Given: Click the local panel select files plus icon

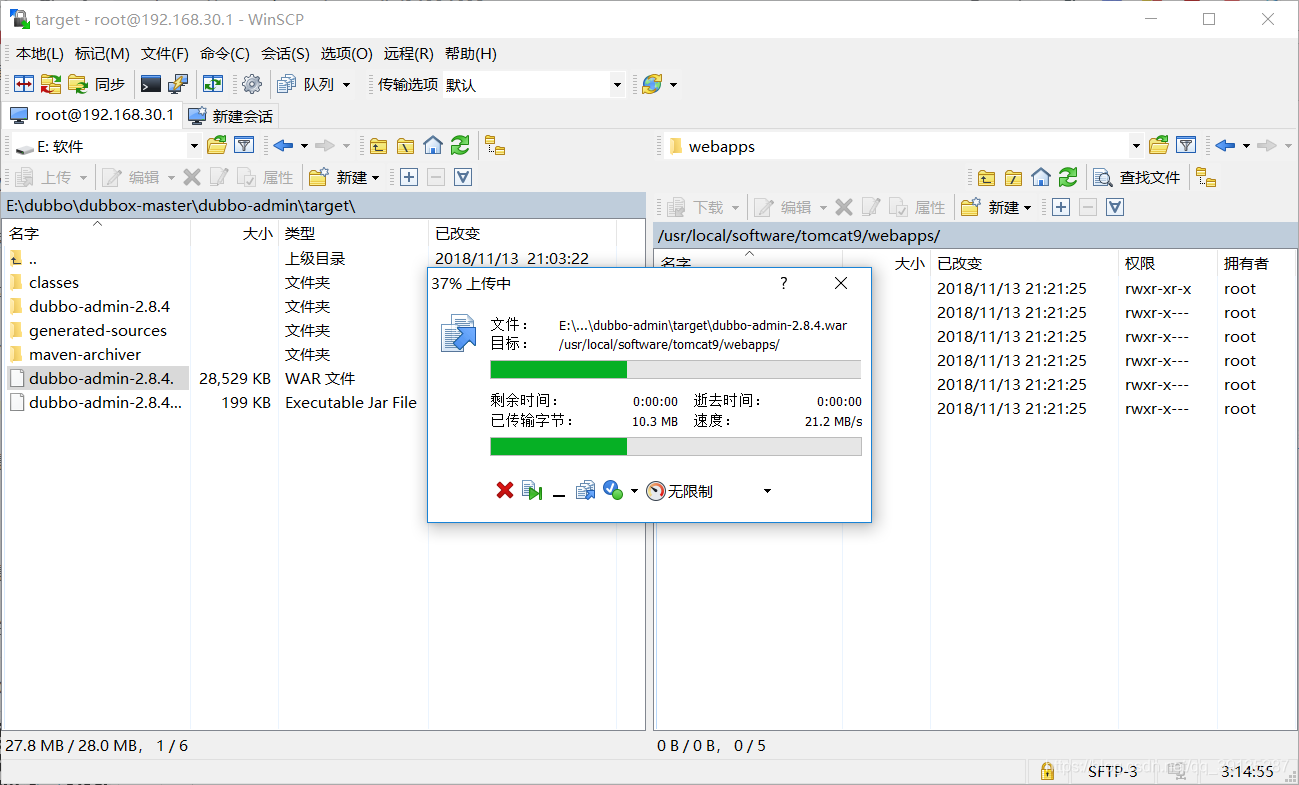Looking at the screenshot, I should pos(408,177).
